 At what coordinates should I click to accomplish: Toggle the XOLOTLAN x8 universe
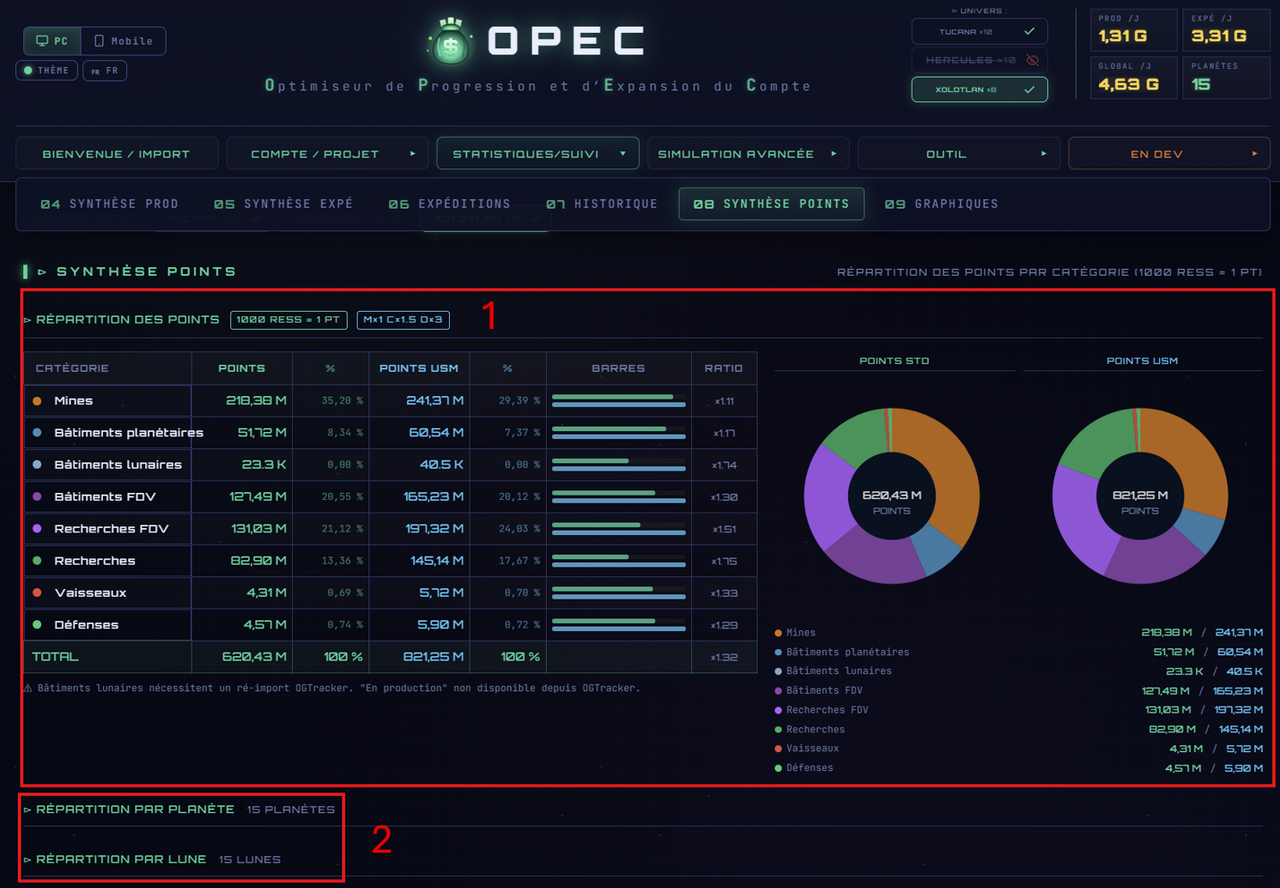tap(979, 89)
